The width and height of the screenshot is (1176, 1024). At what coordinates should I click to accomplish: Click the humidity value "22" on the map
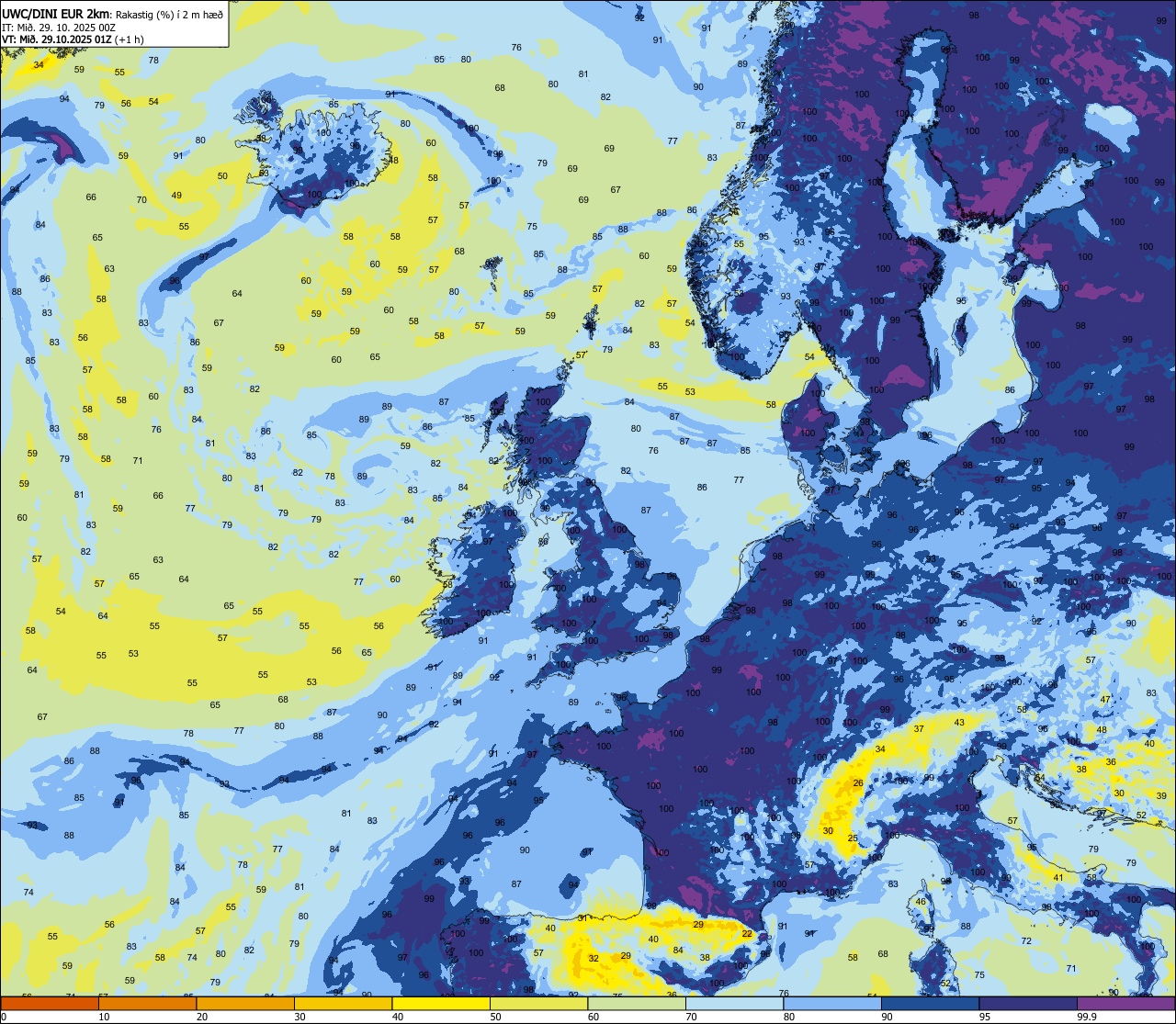click(x=748, y=934)
